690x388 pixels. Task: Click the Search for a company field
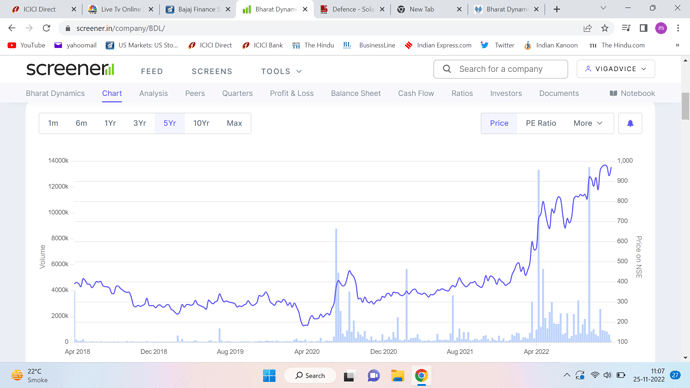coord(500,69)
